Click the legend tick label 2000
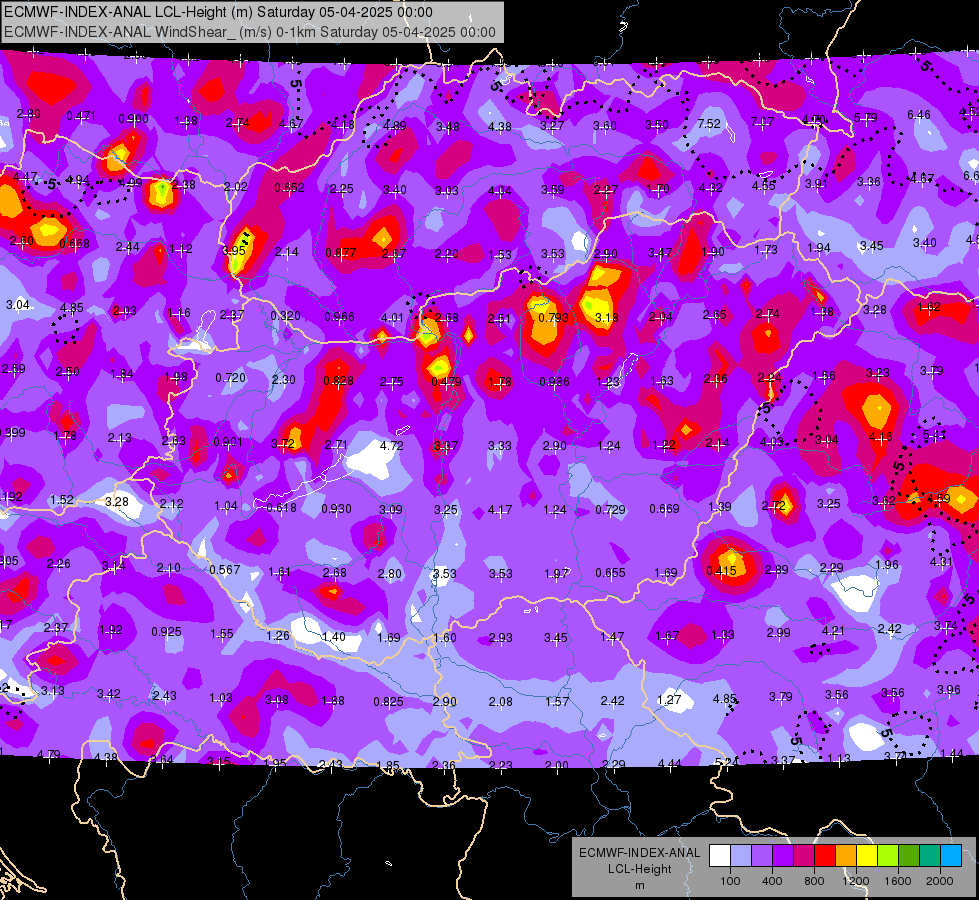The image size is (979, 900). pos(940,881)
